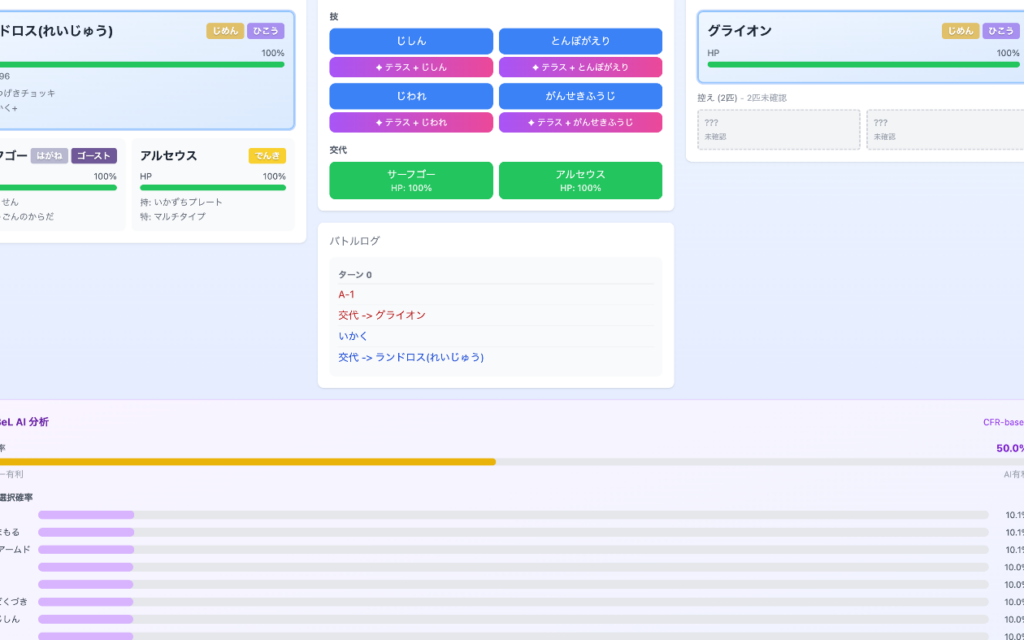Select テラス + じわれ
The image size is (1024, 640).
410,122
